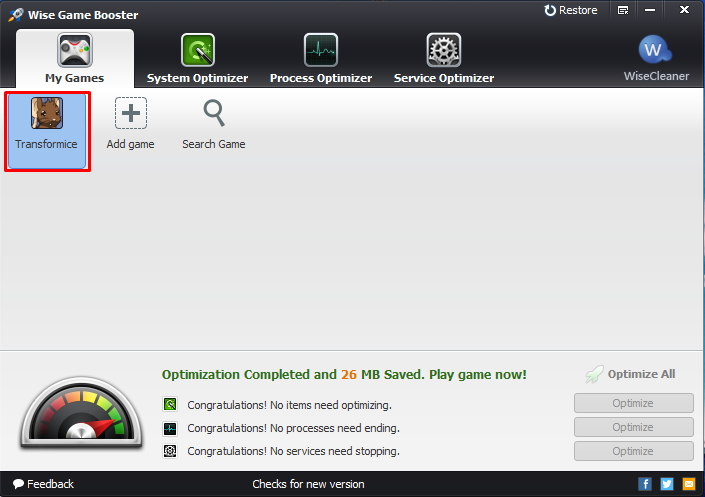This screenshot has height=497, width=705.
Task: Open Search Game magnifier icon
Action: 213,114
